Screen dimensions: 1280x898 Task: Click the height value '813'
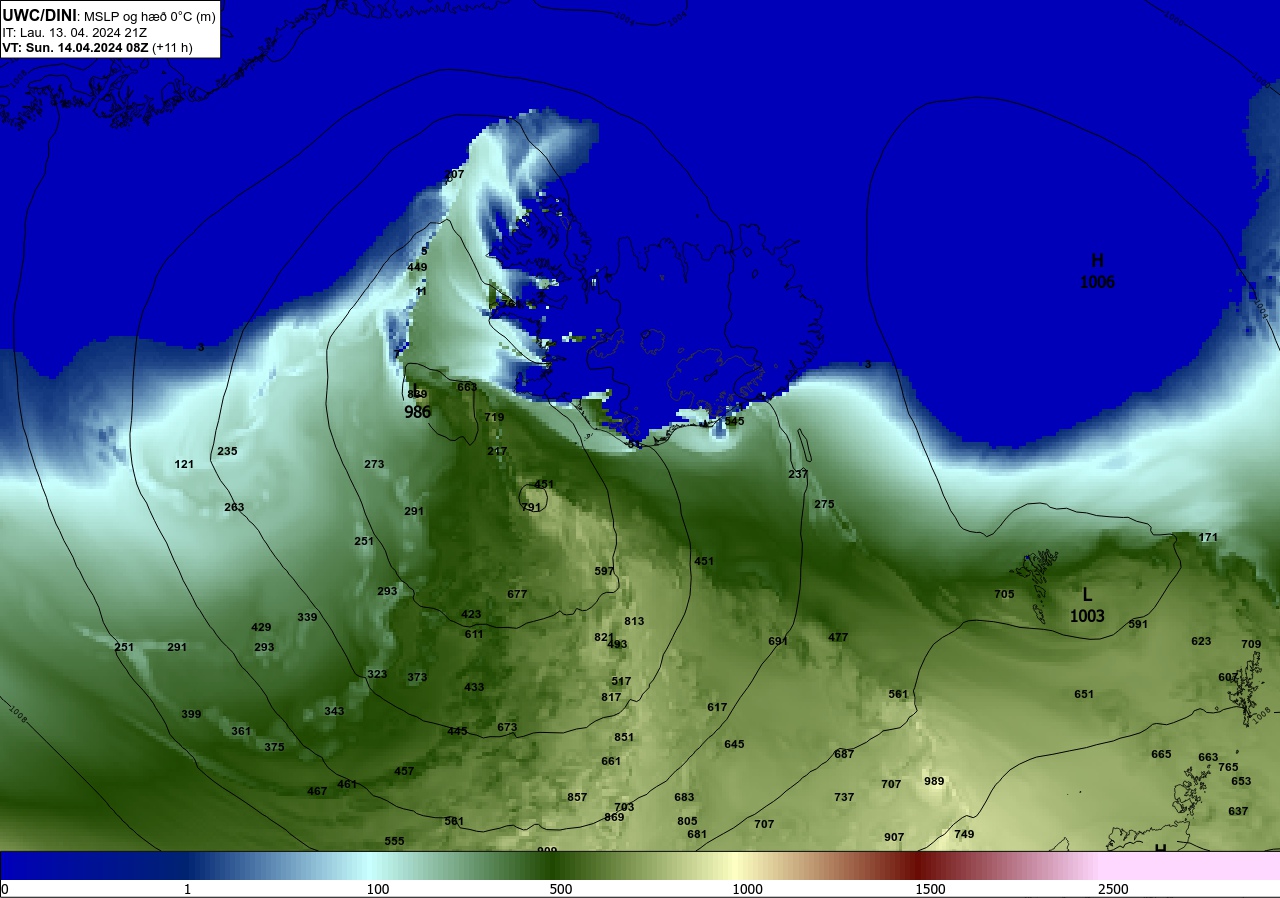click(x=634, y=621)
